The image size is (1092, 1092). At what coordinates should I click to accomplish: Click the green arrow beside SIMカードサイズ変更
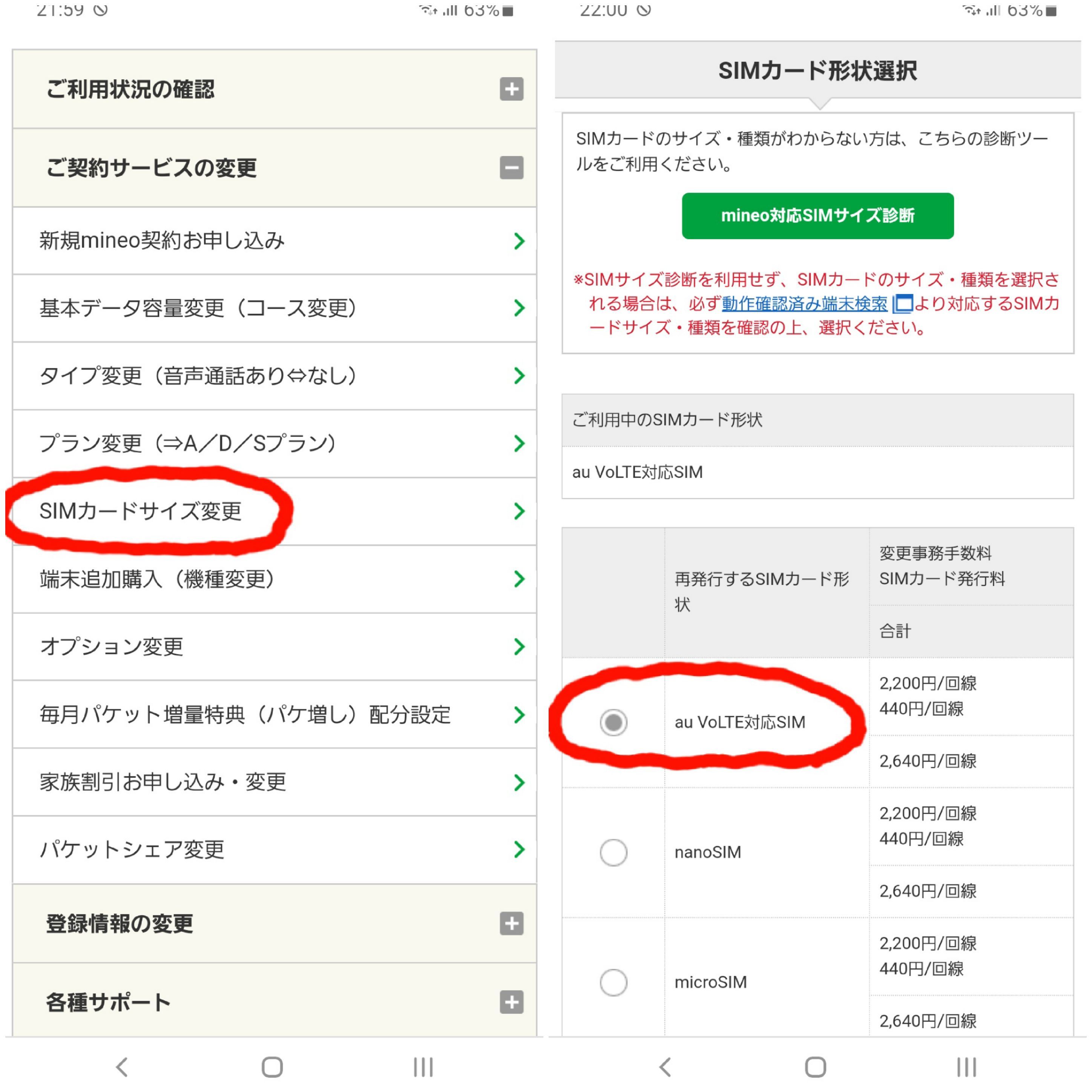pyautogui.click(x=519, y=511)
